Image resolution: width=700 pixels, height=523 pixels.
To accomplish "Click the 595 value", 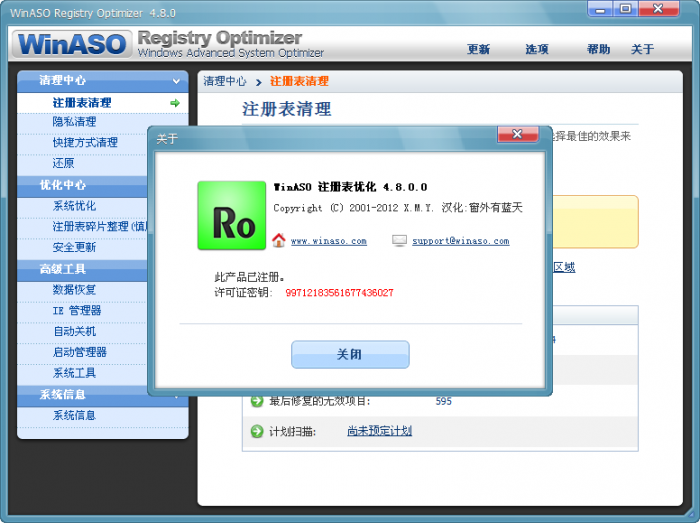I will pyautogui.click(x=443, y=401).
